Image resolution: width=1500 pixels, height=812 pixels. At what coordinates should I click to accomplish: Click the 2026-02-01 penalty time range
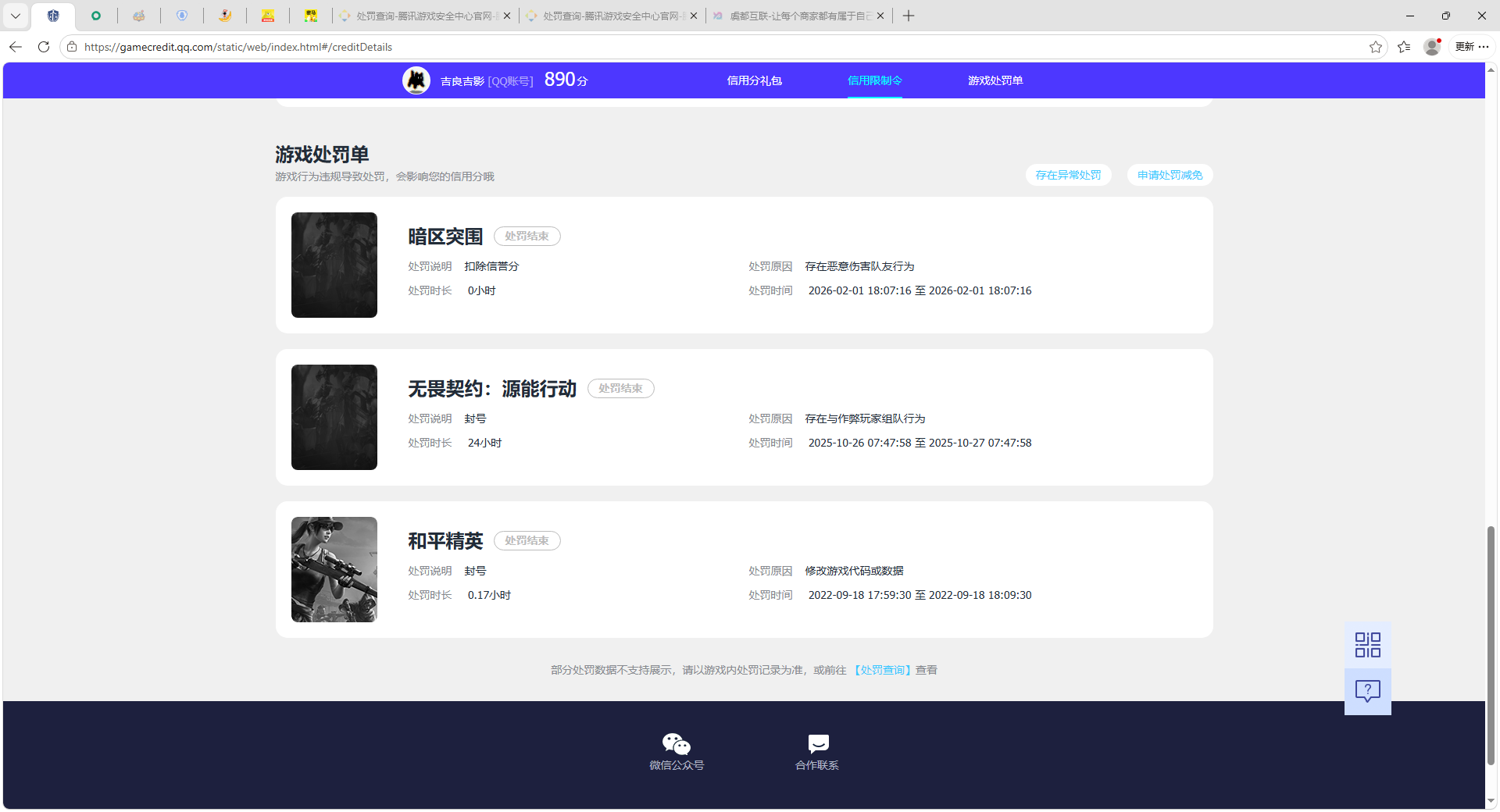click(x=920, y=290)
